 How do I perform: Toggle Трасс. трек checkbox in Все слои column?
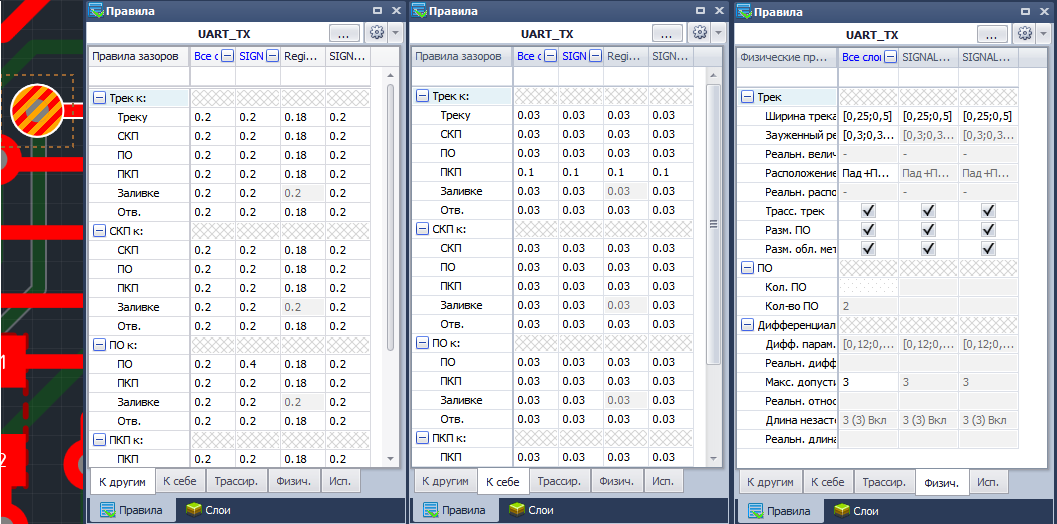pyautogui.click(x=868, y=211)
